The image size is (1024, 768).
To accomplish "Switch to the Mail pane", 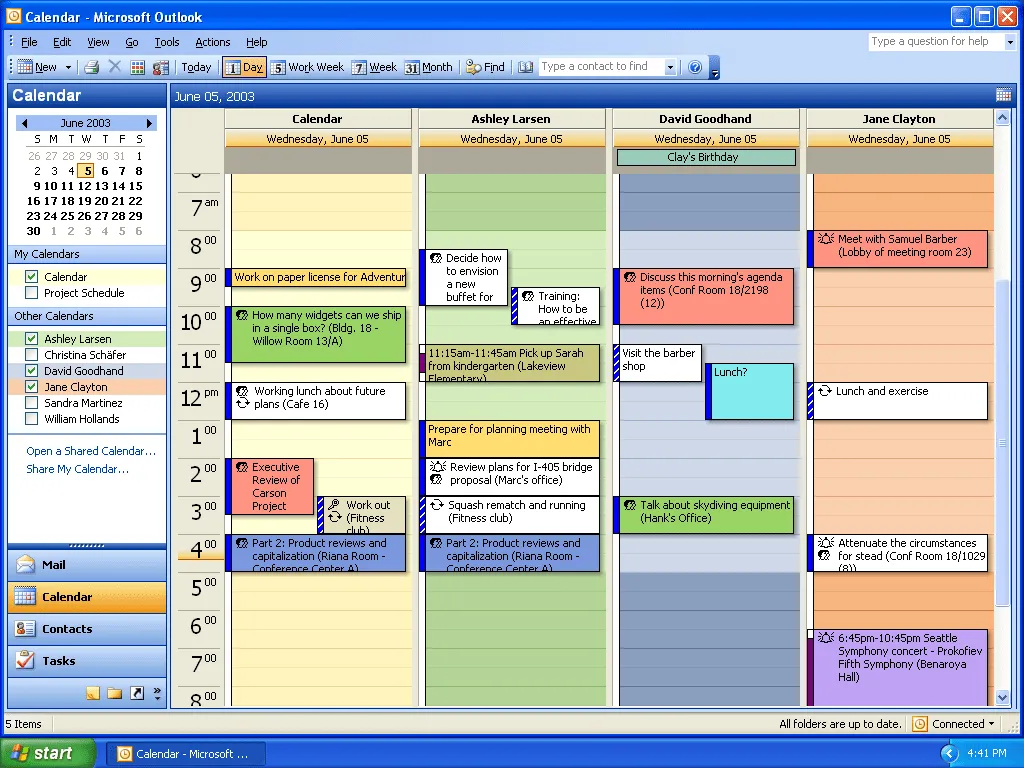I will pos(88,565).
